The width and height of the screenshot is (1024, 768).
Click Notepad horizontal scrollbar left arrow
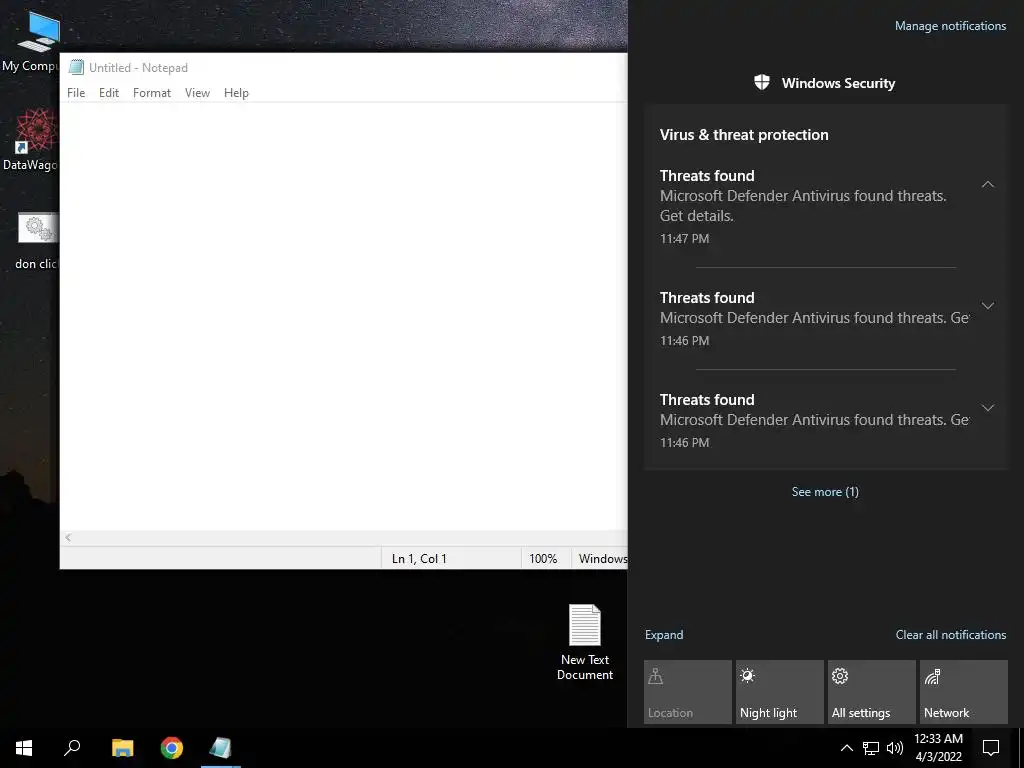(68, 537)
